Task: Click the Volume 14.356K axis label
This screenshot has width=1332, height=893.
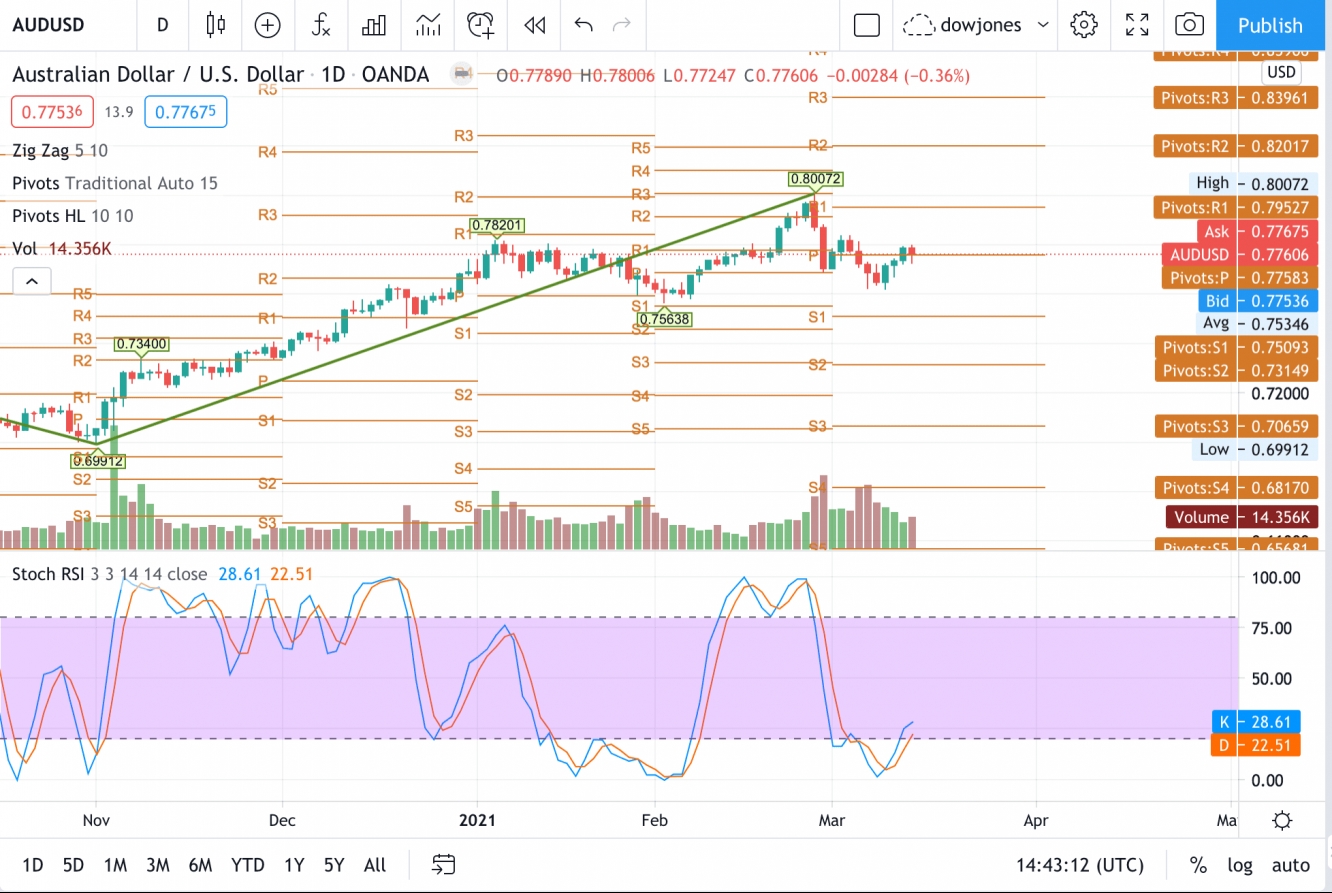Action: [x=1241, y=517]
